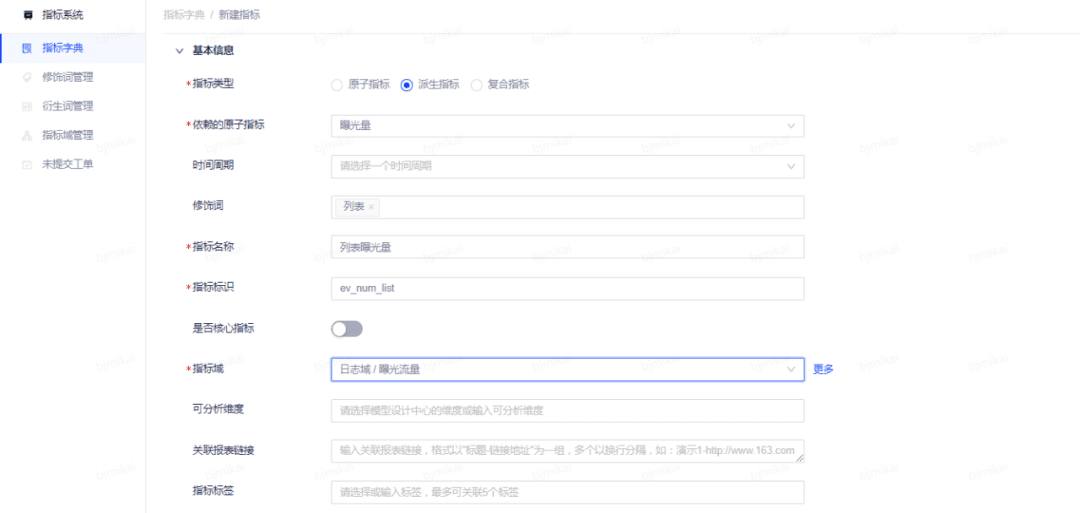The width and height of the screenshot is (1080, 513).
Task: Remove the 列表 tag with its x
Action: pyautogui.click(x=371, y=207)
